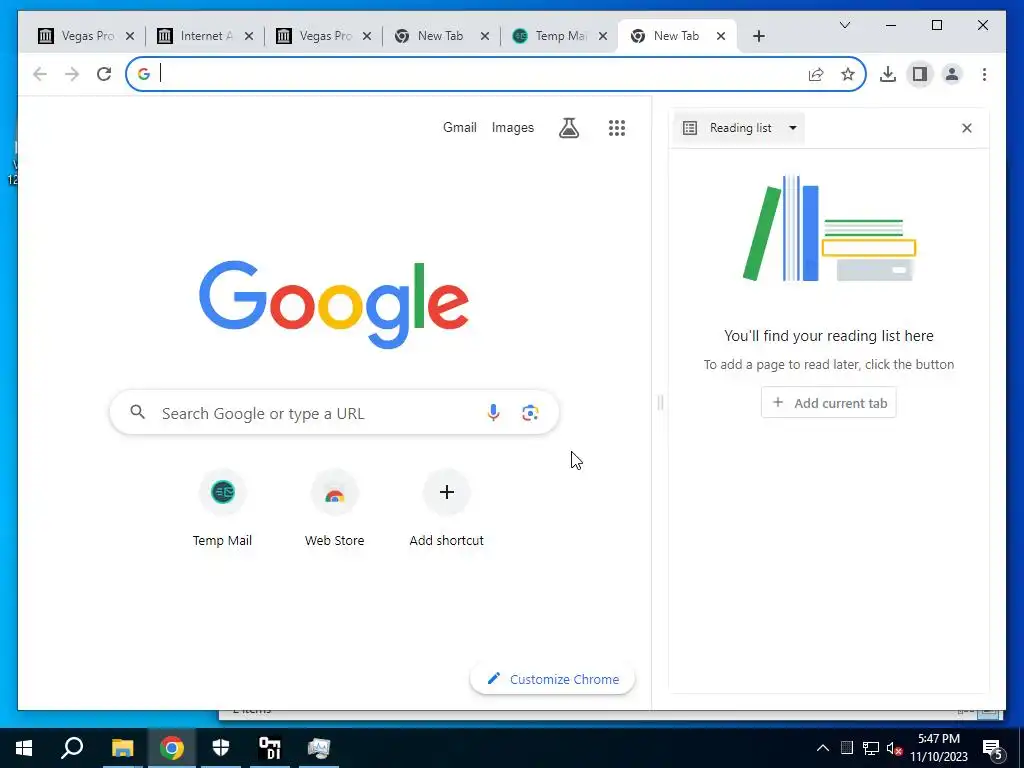Open the Gmail link
Viewport: 1024px width, 768px height.
(460, 127)
